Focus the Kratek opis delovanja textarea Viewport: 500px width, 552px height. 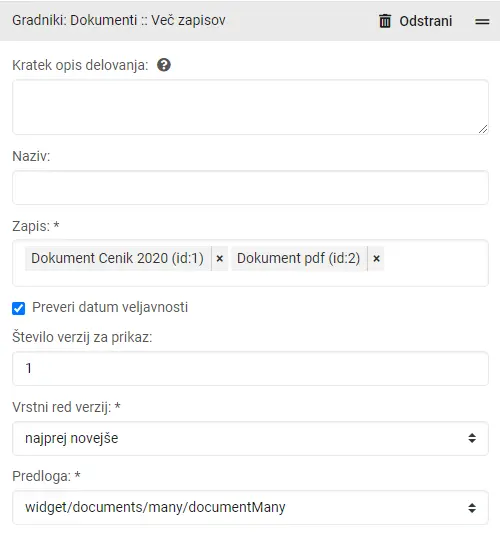click(x=250, y=107)
